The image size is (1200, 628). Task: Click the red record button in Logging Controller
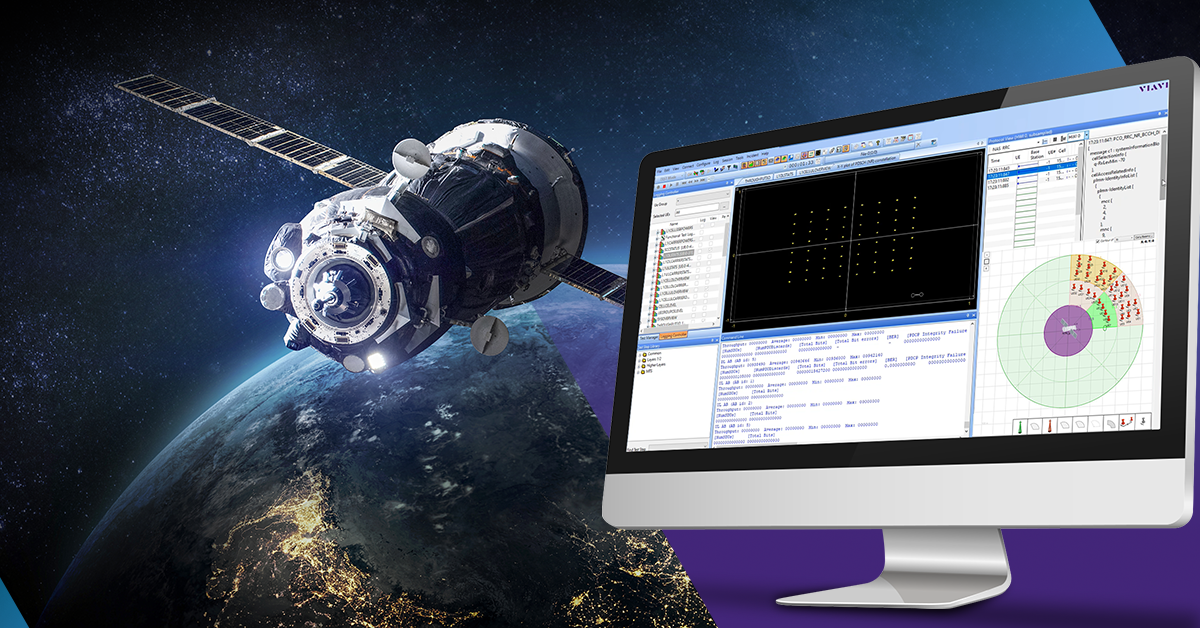(664, 186)
